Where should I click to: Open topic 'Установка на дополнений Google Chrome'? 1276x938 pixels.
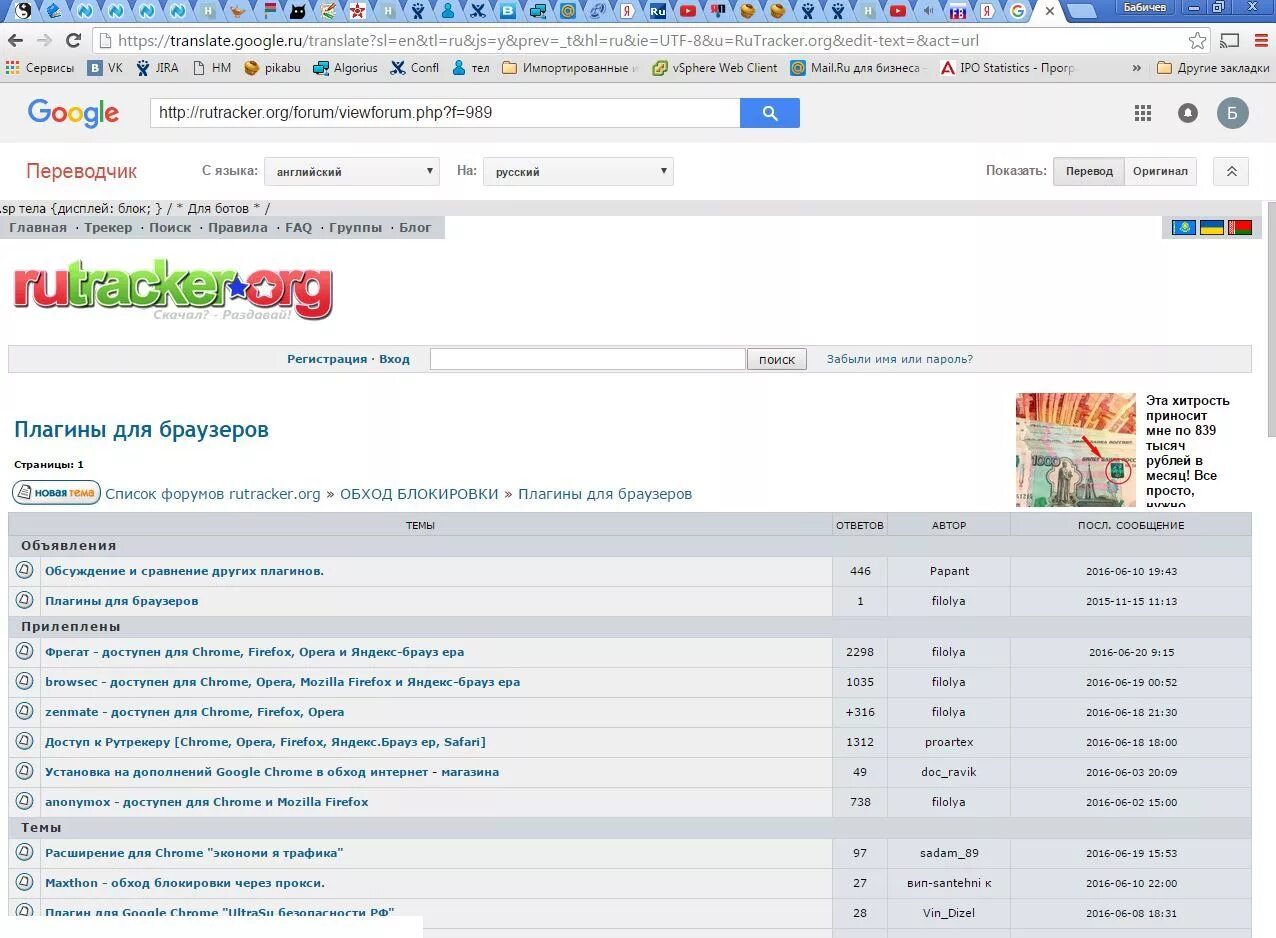pyautogui.click(x=272, y=772)
